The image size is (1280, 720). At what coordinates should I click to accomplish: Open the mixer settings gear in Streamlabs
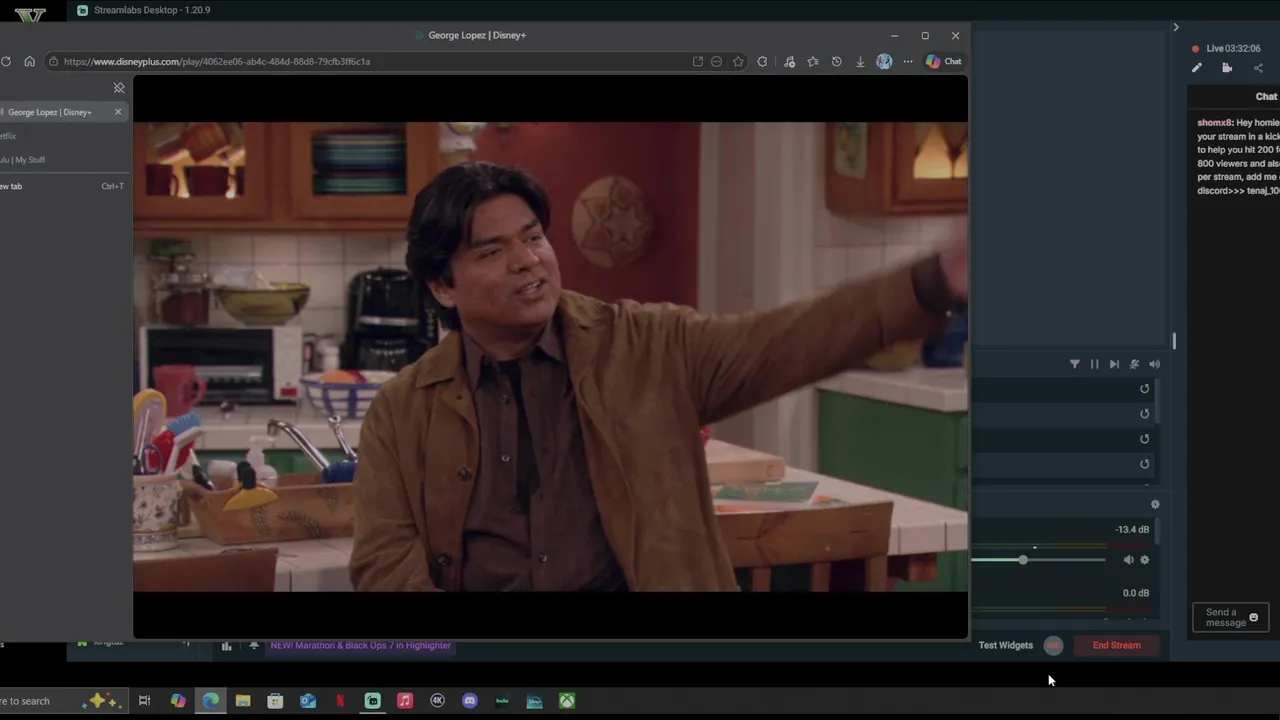tap(1155, 504)
